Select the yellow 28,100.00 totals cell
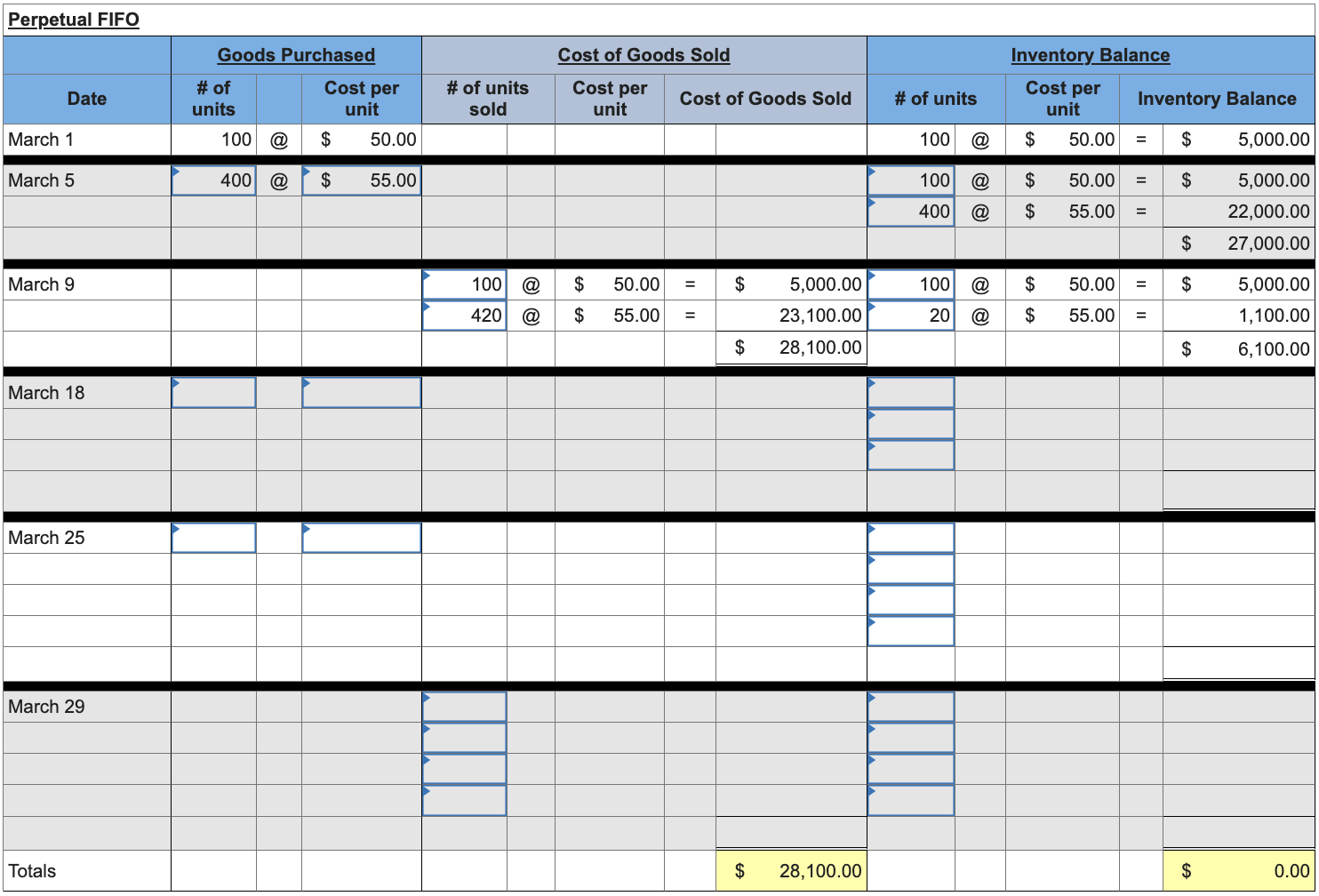Screen dimensions: 1319x896 [791, 870]
